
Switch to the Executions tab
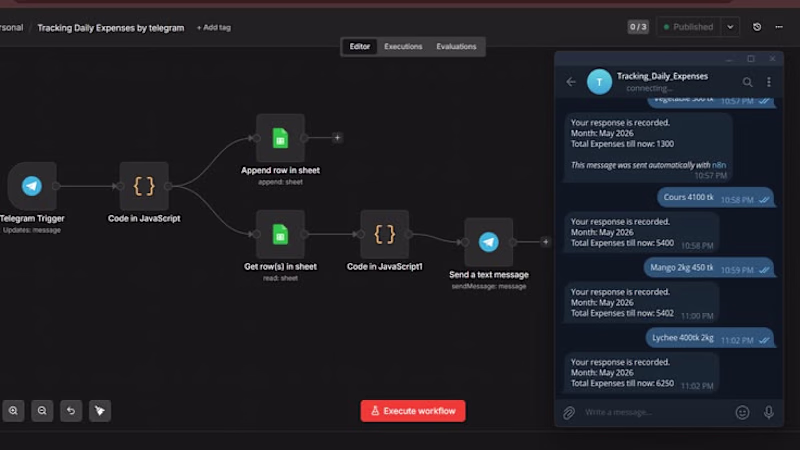(403, 46)
